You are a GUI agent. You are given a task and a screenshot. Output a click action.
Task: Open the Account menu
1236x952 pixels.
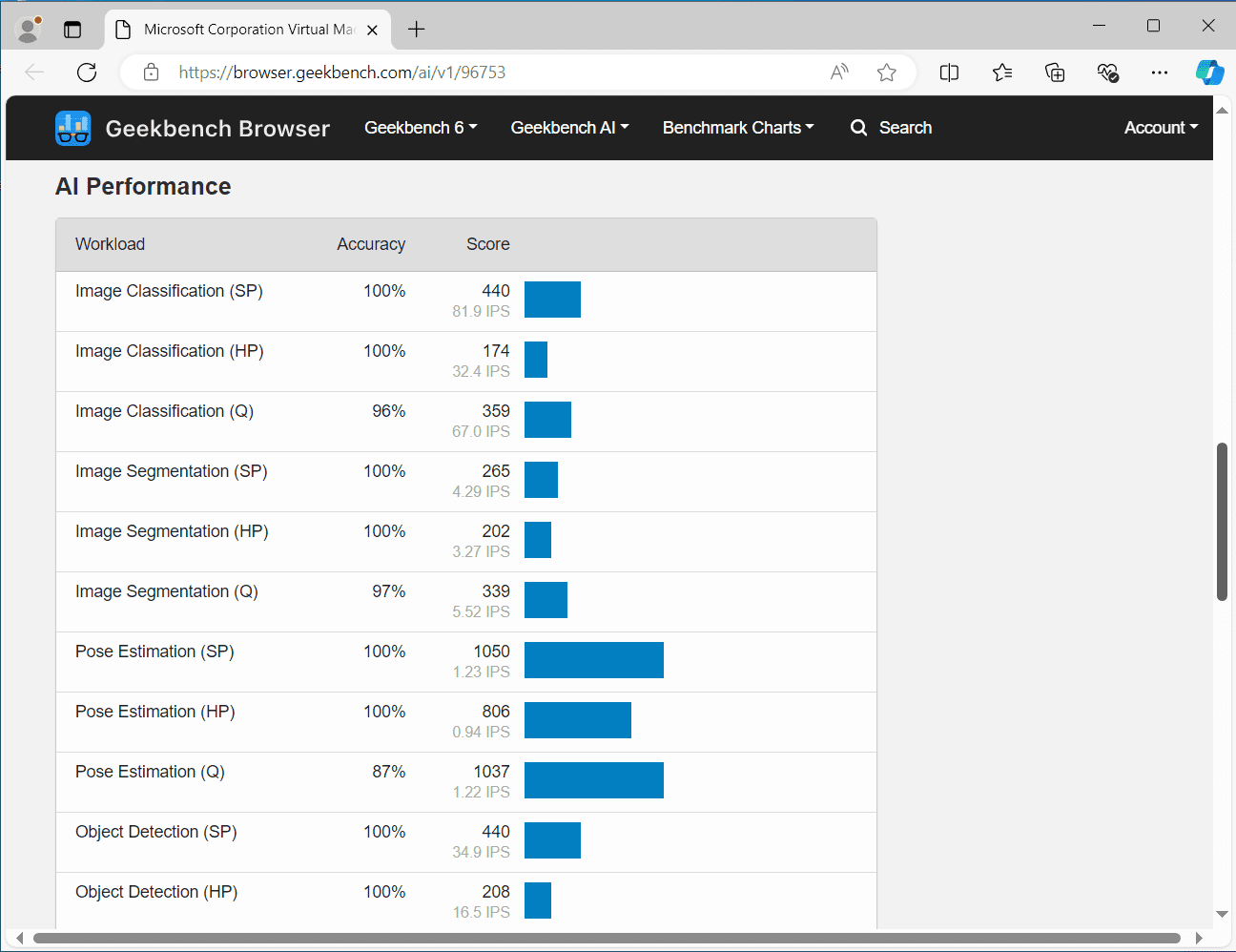1161,128
